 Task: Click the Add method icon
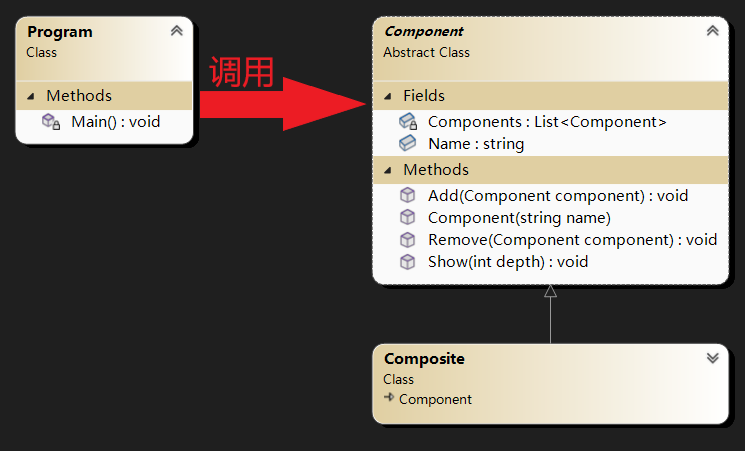point(407,196)
